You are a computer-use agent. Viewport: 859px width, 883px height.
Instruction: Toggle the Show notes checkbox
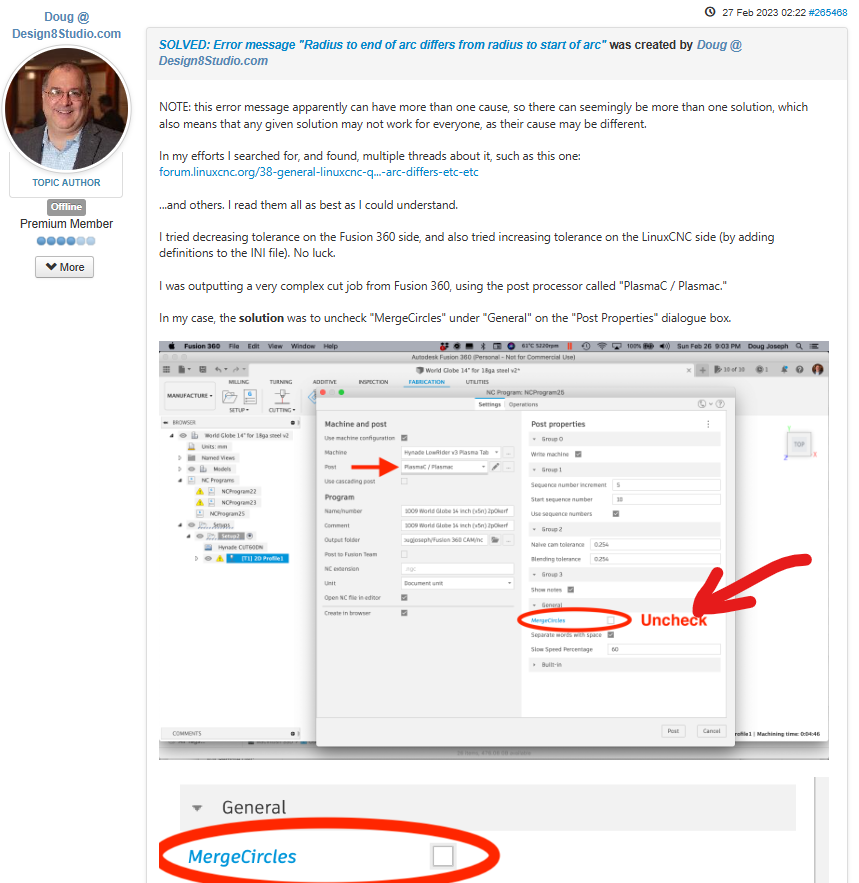[x=571, y=590]
